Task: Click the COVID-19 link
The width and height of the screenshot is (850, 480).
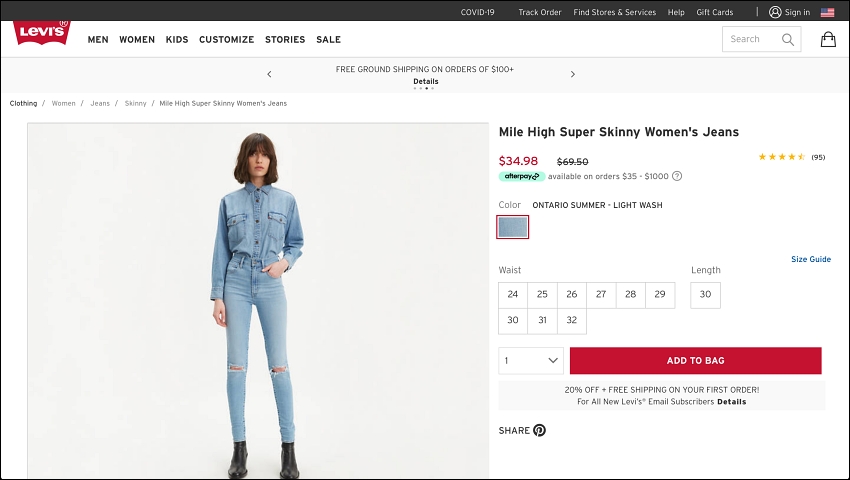Action: pyautogui.click(x=478, y=12)
